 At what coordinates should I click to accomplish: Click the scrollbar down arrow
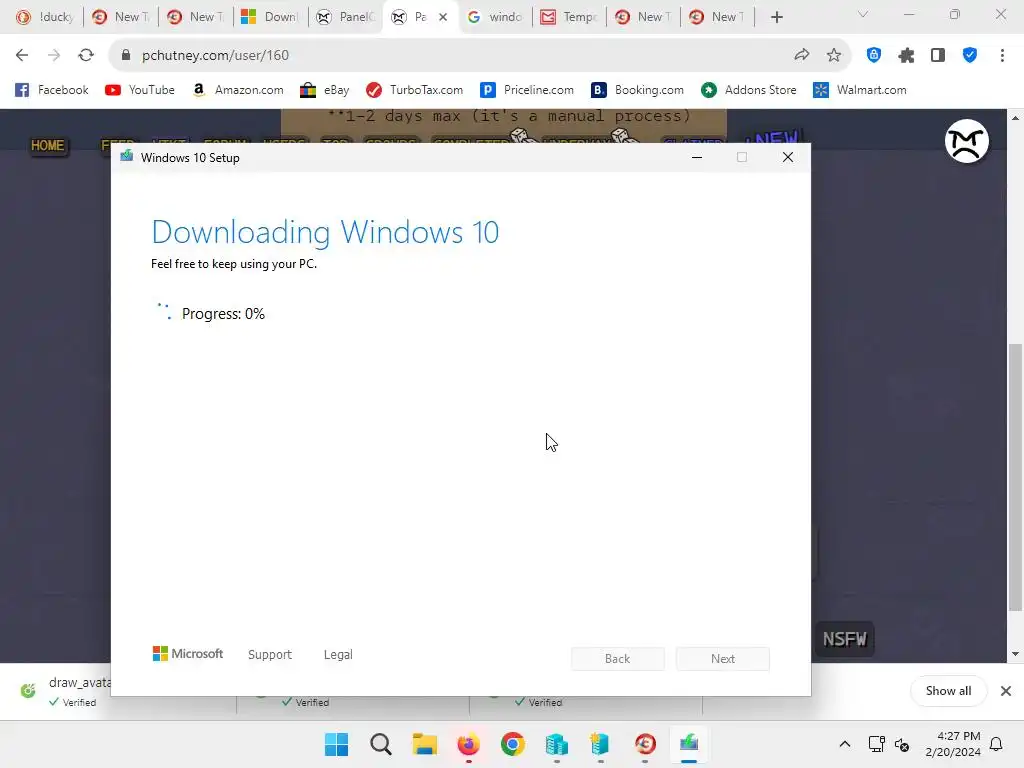1015,654
